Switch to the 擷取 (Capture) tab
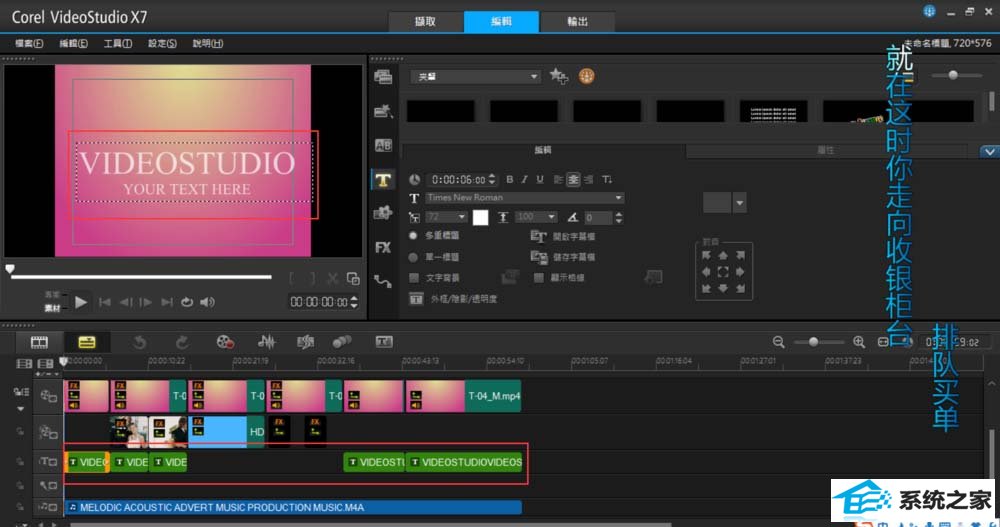This screenshot has width=1000, height=527. (425, 21)
